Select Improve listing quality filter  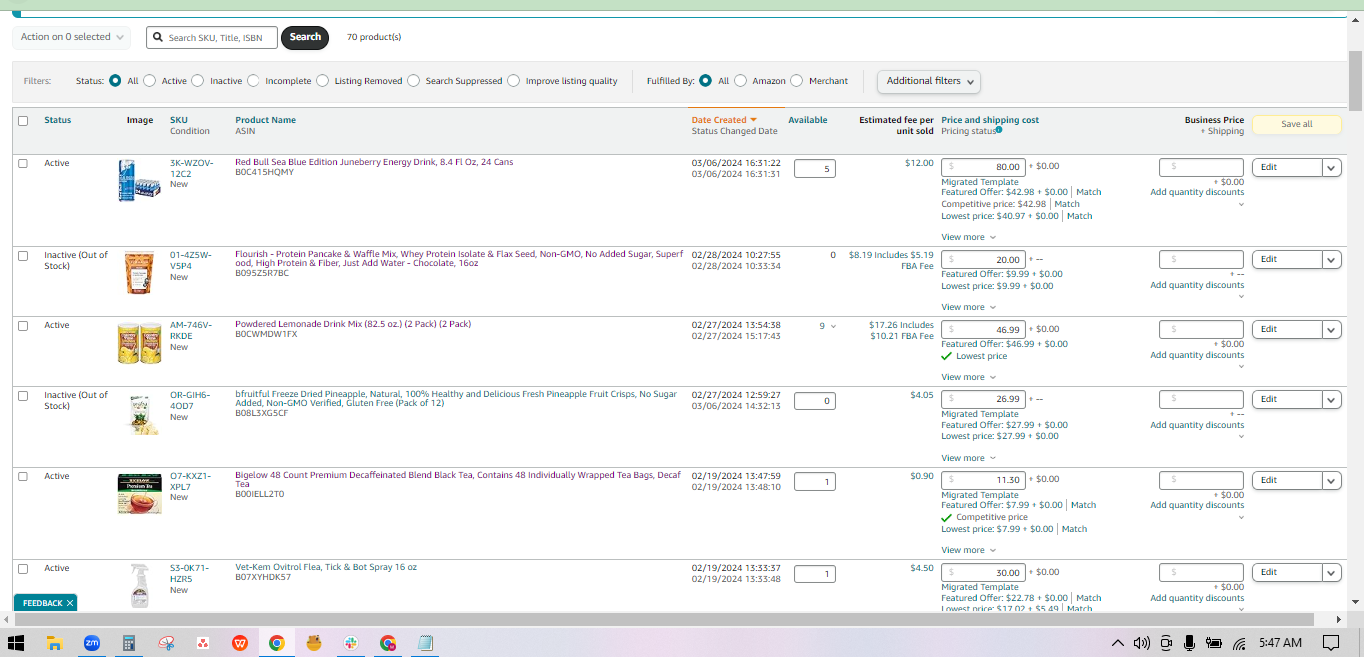click(x=514, y=81)
